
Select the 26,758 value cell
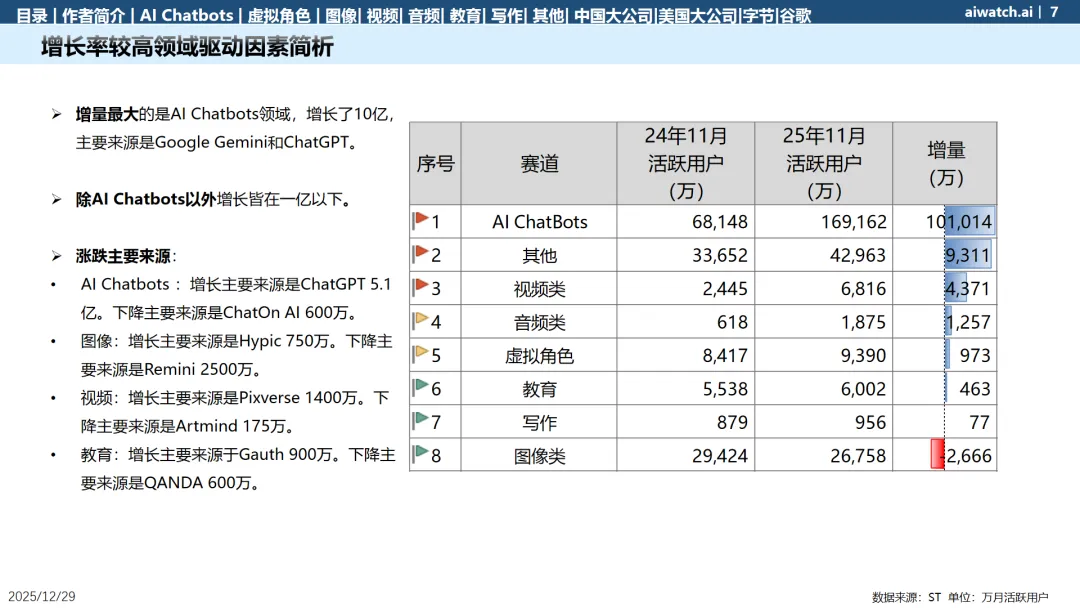pyautogui.click(x=824, y=456)
